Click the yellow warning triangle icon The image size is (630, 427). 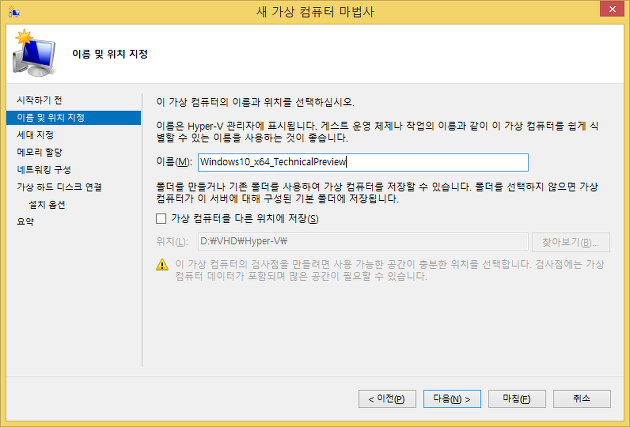(x=162, y=265)
